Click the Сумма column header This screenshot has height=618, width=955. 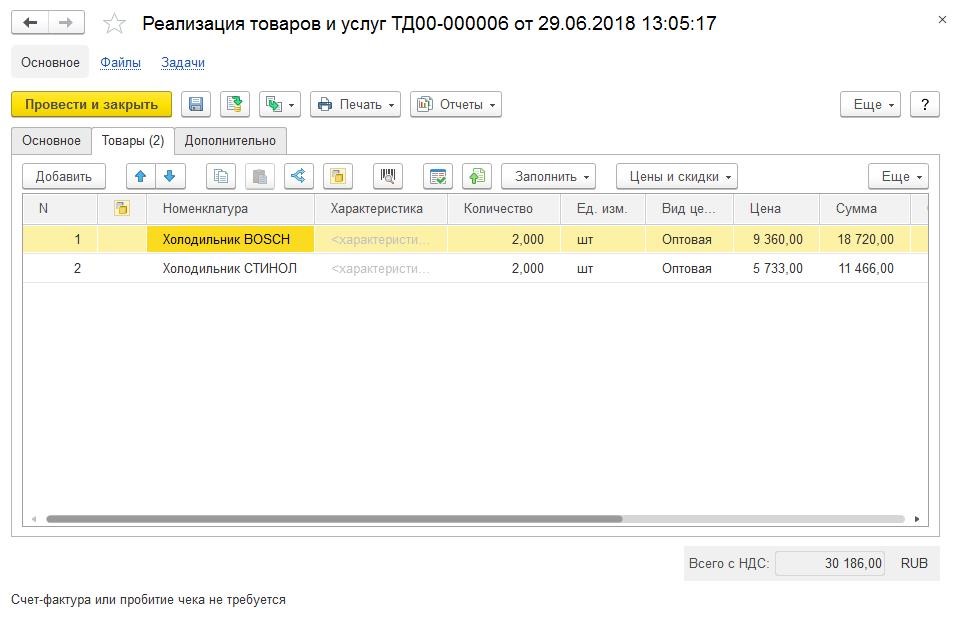point(865,208)
